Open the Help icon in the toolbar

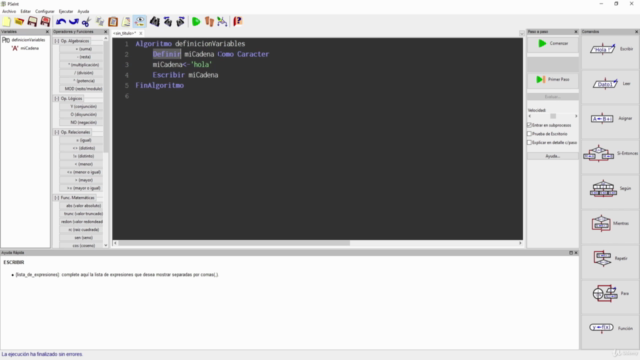click(x=238, y=22)
